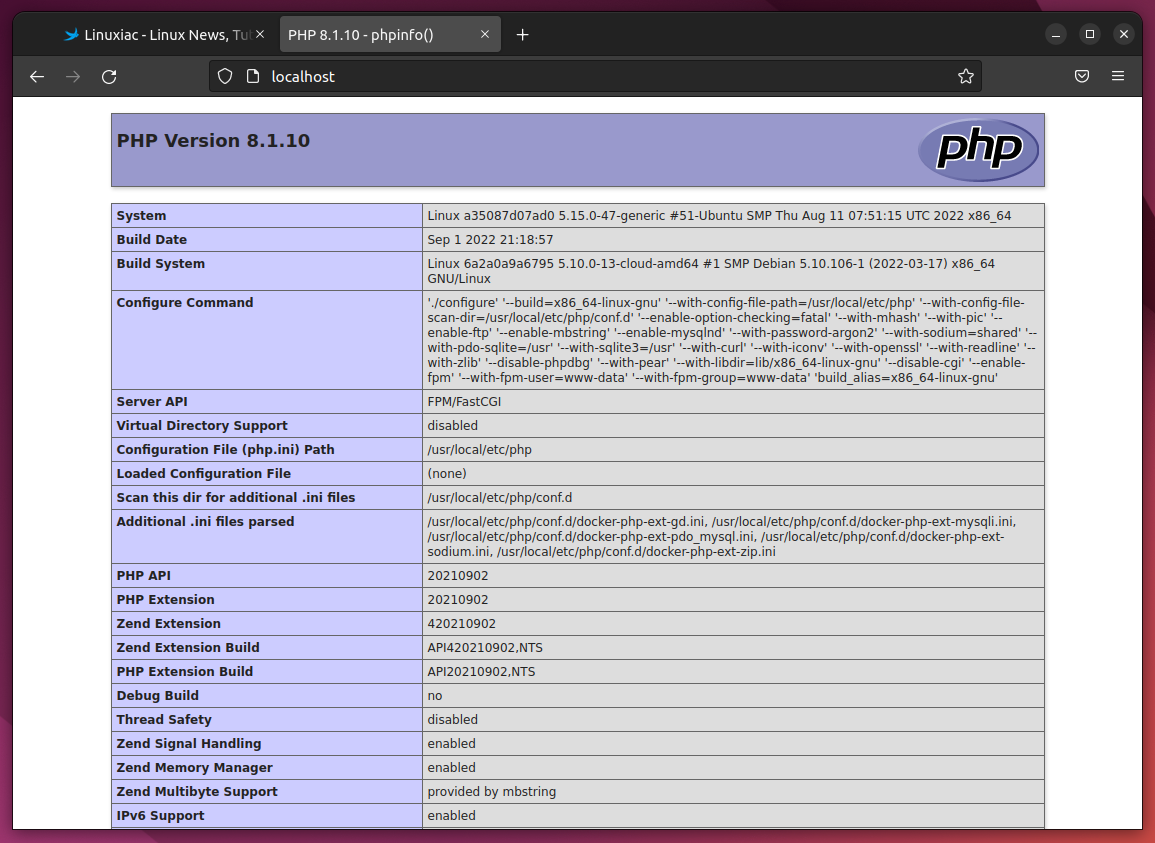The width and height of the screenshot is (1155, 843).
Task: Close the PHP 8.1.10 phpinfo tab
Action: pos(485,34)
